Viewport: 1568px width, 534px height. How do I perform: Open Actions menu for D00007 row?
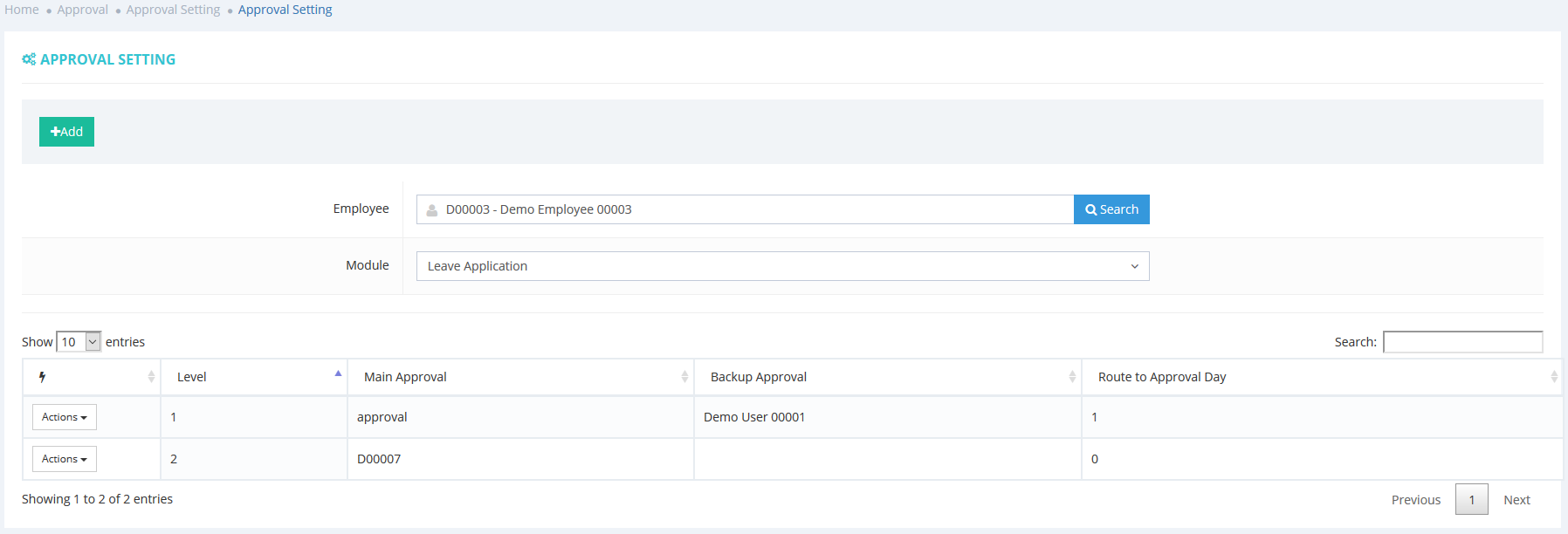point(65,459)
